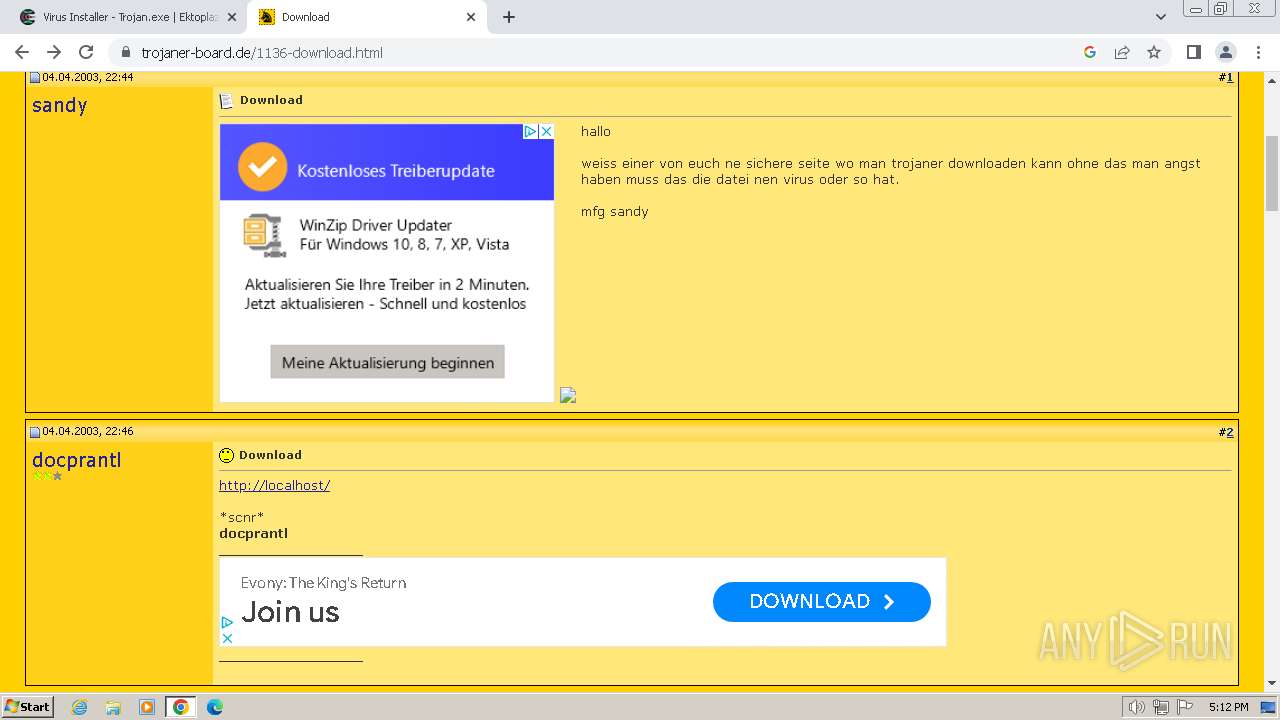Open the browser side panel
Viewport: 1280px width, 720px height.
click(1193, 52)
